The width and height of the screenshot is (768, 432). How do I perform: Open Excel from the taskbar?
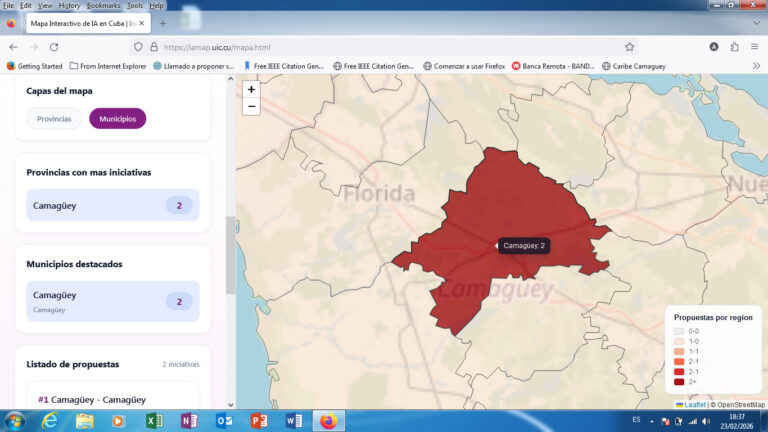tap(154, 420)
